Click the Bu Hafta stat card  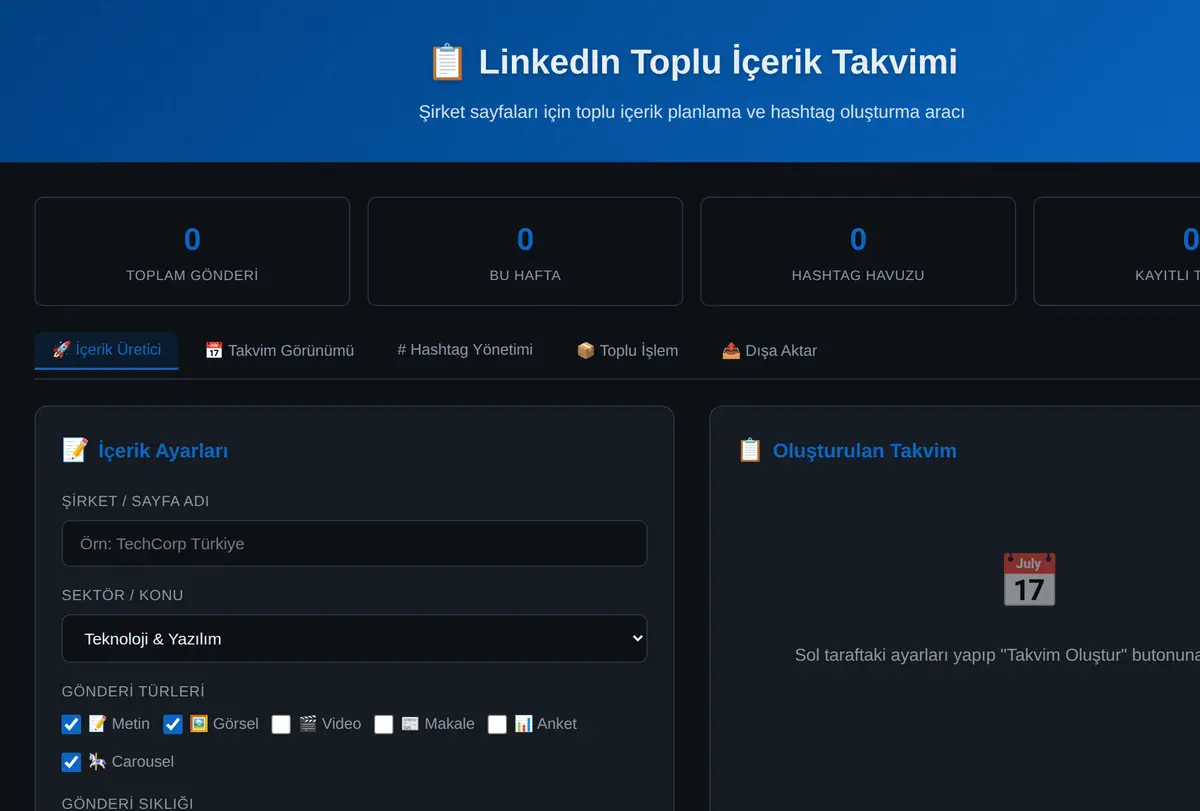[525, 251]
